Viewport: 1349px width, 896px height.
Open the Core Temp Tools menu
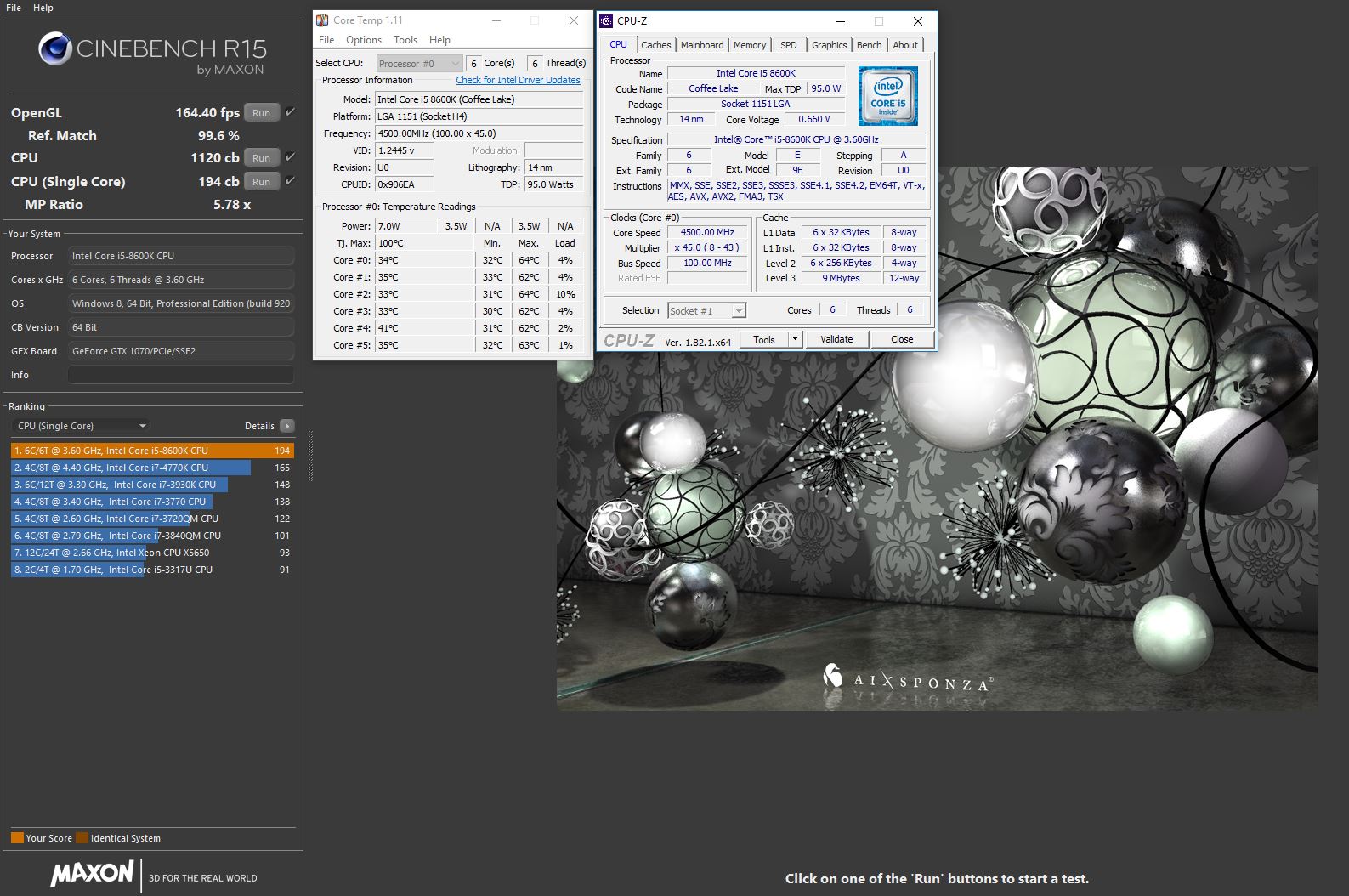(405, 40)
